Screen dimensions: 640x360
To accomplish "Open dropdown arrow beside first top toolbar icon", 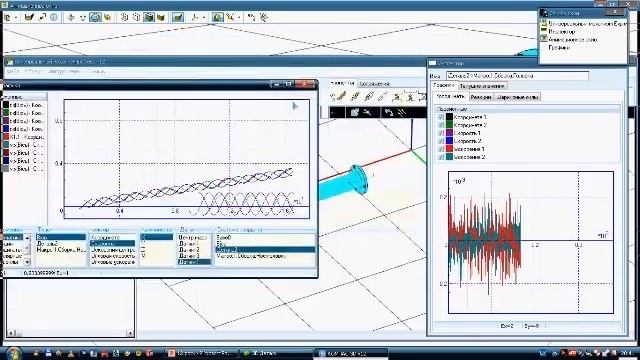I will pyautogui.click(x=16, y=18).
